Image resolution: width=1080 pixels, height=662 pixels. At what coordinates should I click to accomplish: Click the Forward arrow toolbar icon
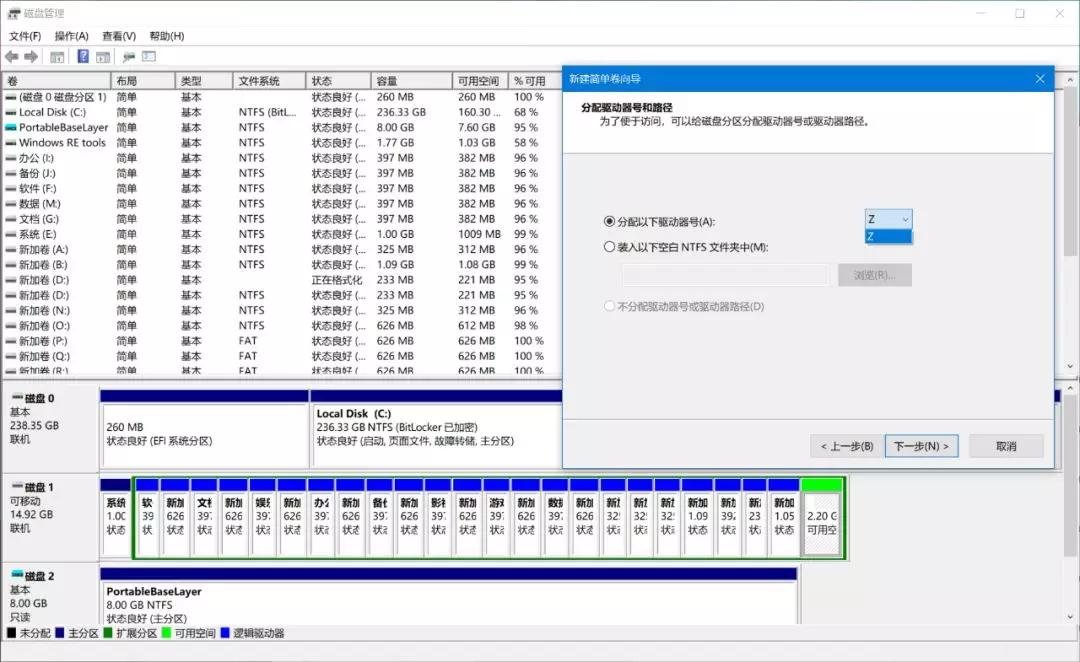pos(31,57)
